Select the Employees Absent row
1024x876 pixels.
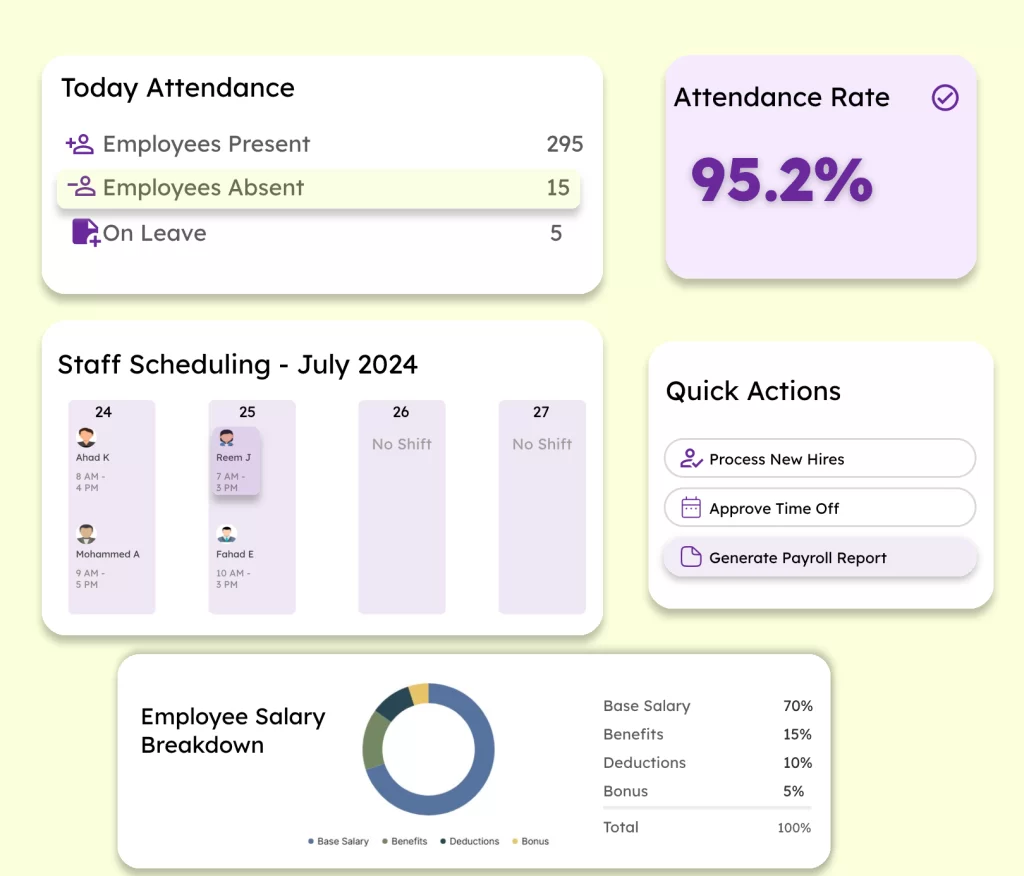[319, 188]
